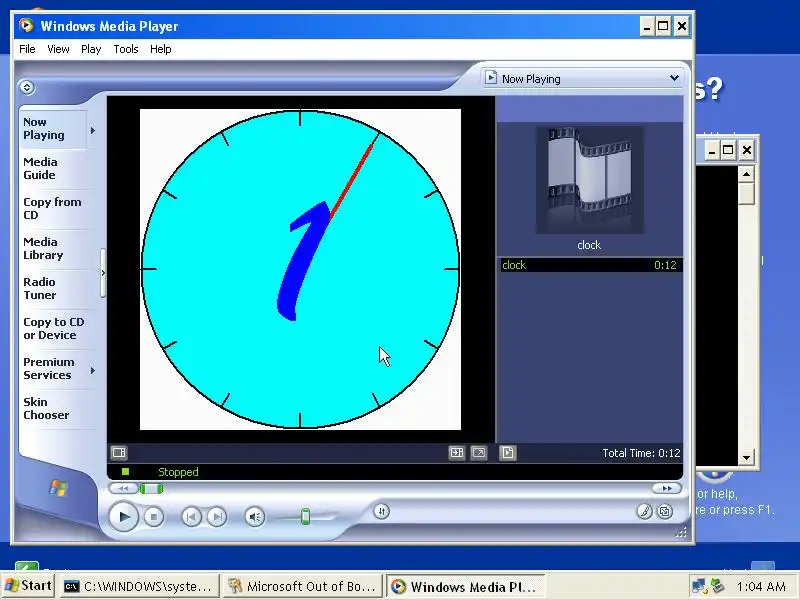This screenshot has width=800, height=600.
Task: Open the File menu
Action: (x=27, y=49)
